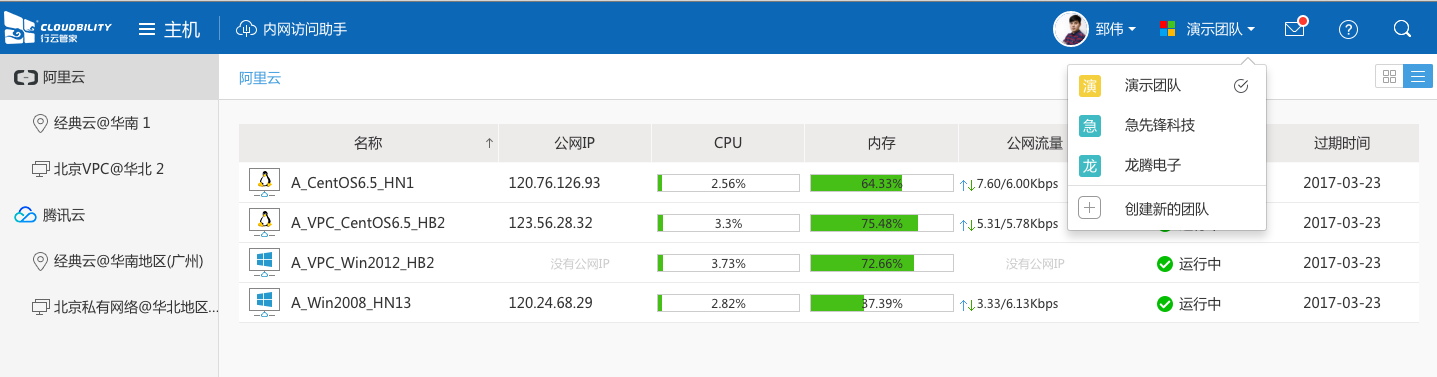This screenshot has width=1437, height=377.
Task: Click the Linux icon of A_CentOS6.5_HN1
Action: coord(264,182)
